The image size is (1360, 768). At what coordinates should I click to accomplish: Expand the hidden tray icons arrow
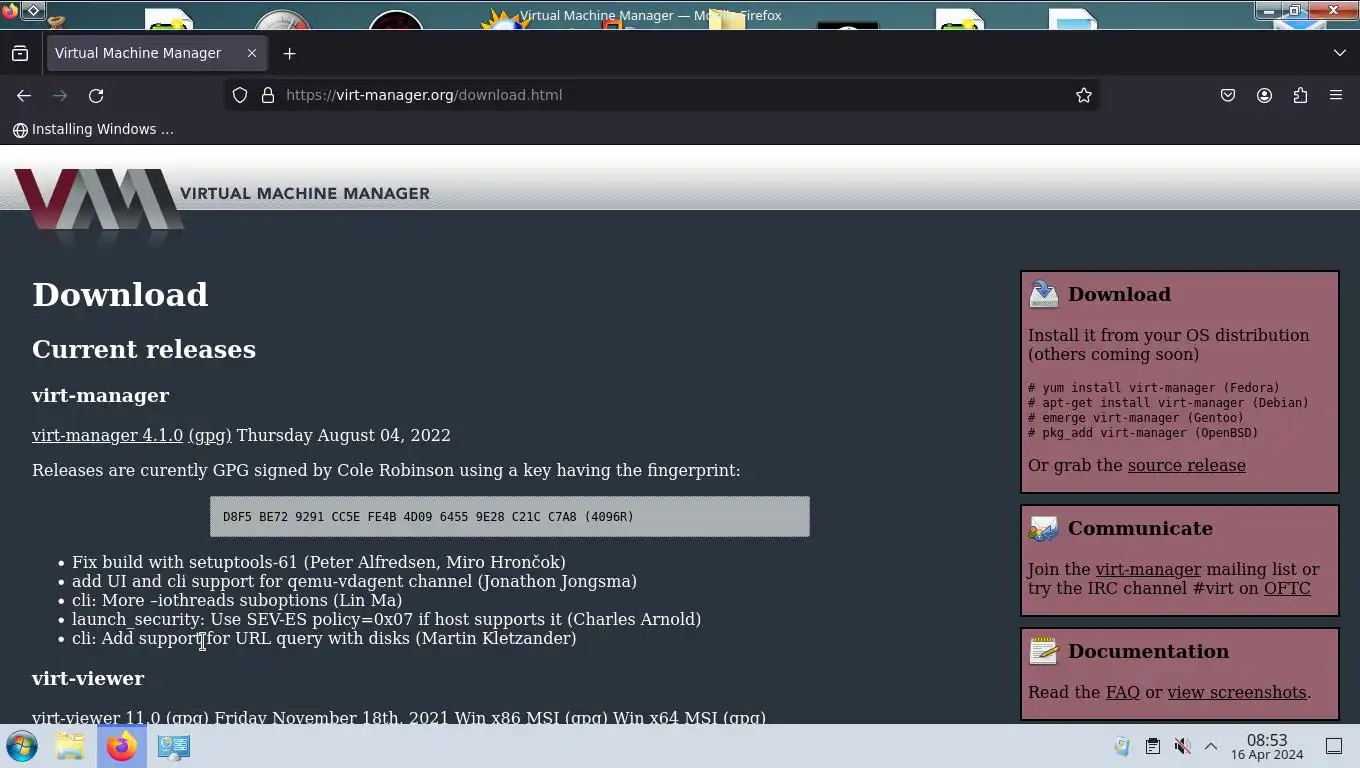[x=1210, y=746]
